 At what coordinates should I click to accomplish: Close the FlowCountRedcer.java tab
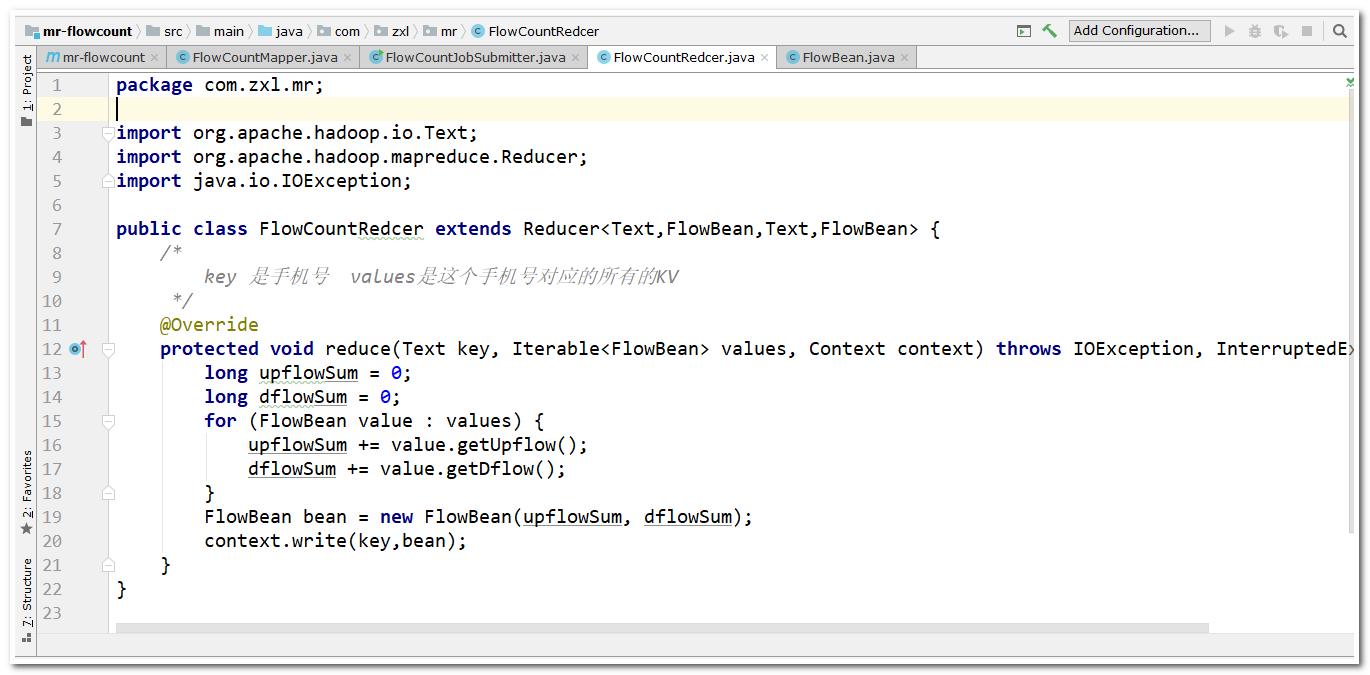pyautogui.click(x=765, y=58)
